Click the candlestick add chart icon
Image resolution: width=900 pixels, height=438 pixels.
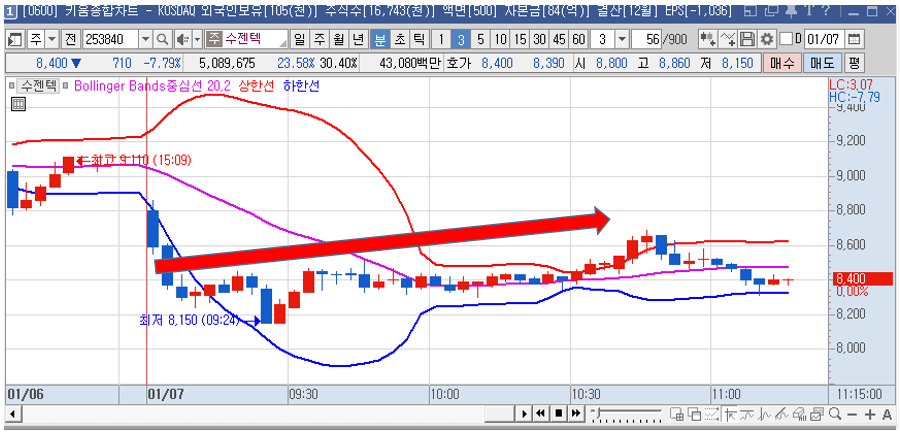pyautogui.click(x=707, y=40)
